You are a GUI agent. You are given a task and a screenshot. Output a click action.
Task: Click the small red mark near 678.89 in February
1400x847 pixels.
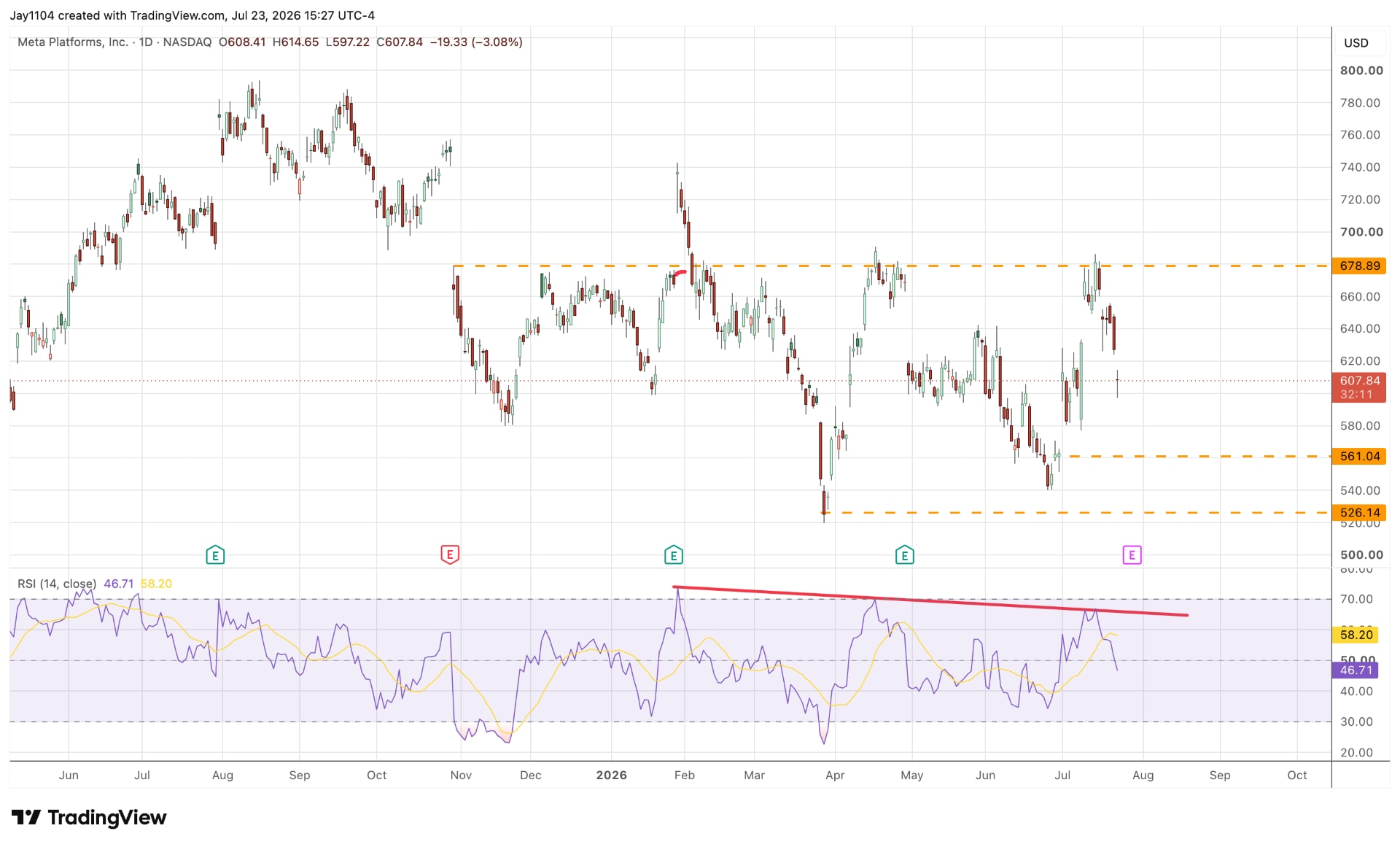(x=680, y=274)
